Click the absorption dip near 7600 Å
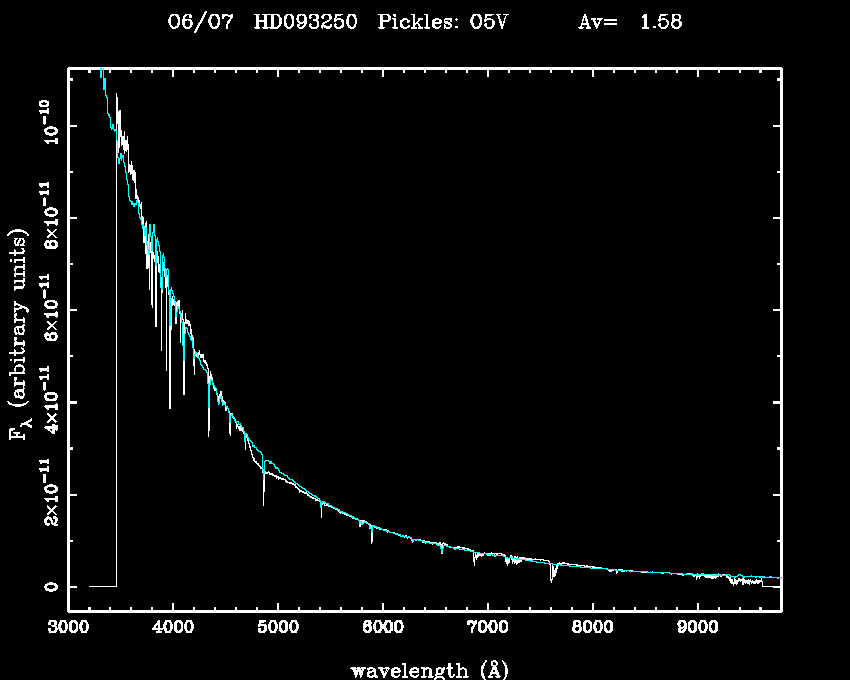Viewport: 850px width, 680px height. 551,574
